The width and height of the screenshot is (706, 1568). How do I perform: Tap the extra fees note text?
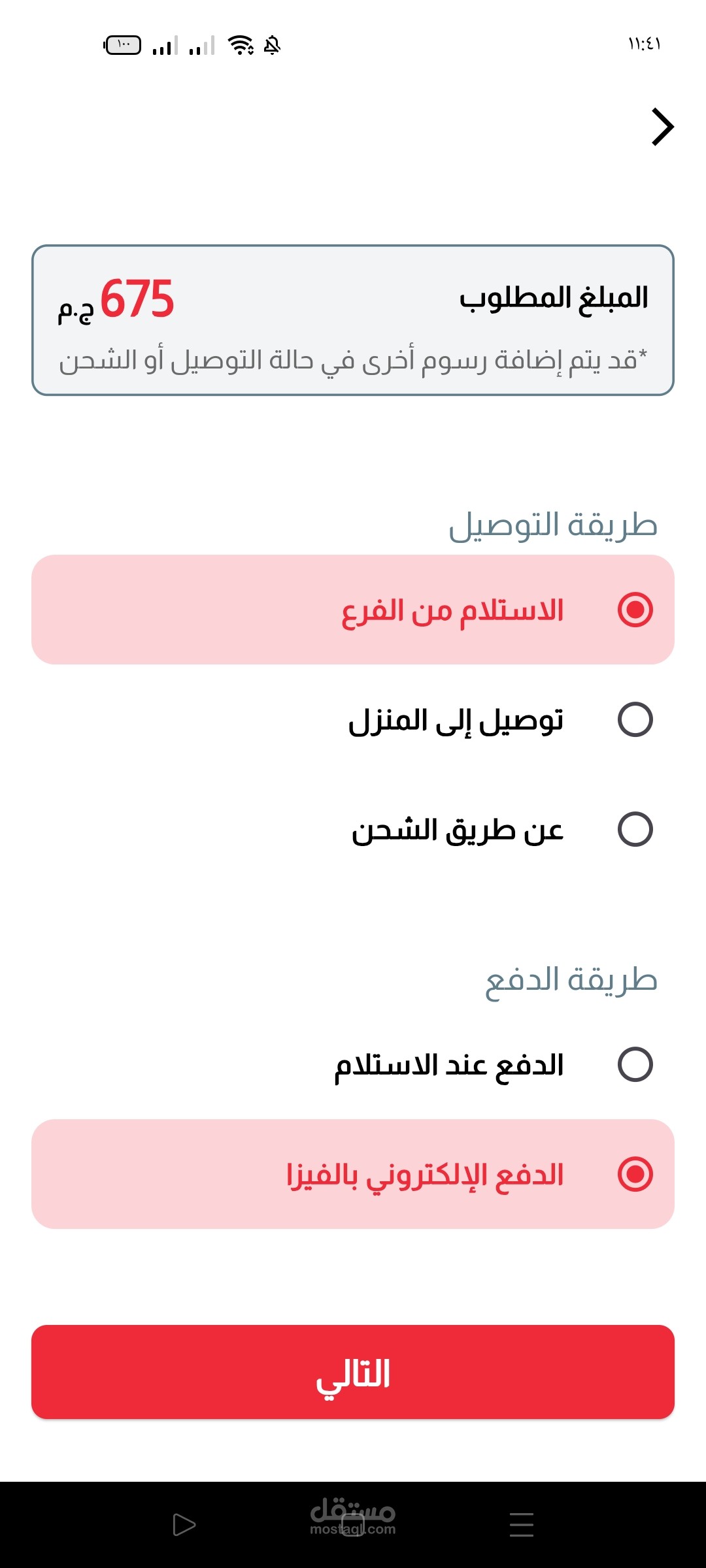point(353,360)
